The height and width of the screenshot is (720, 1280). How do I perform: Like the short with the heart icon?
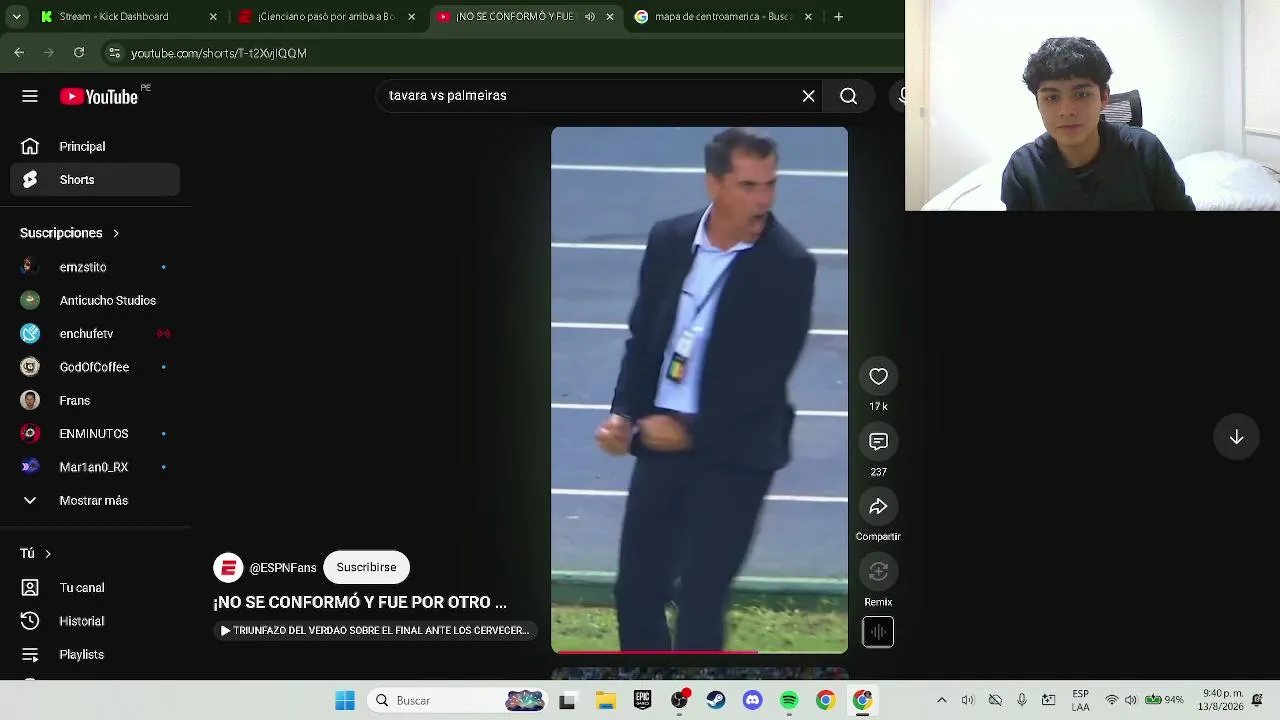tap(878, 376)
